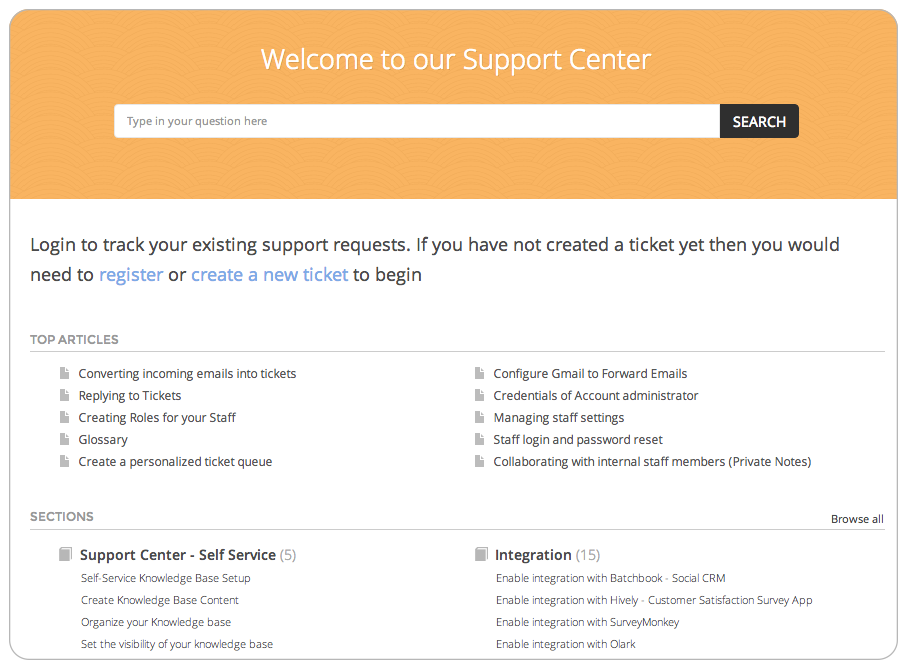Open the register link
Image resolution: width=911 pixels, height=663 pixels.
(x=131, y=274)
